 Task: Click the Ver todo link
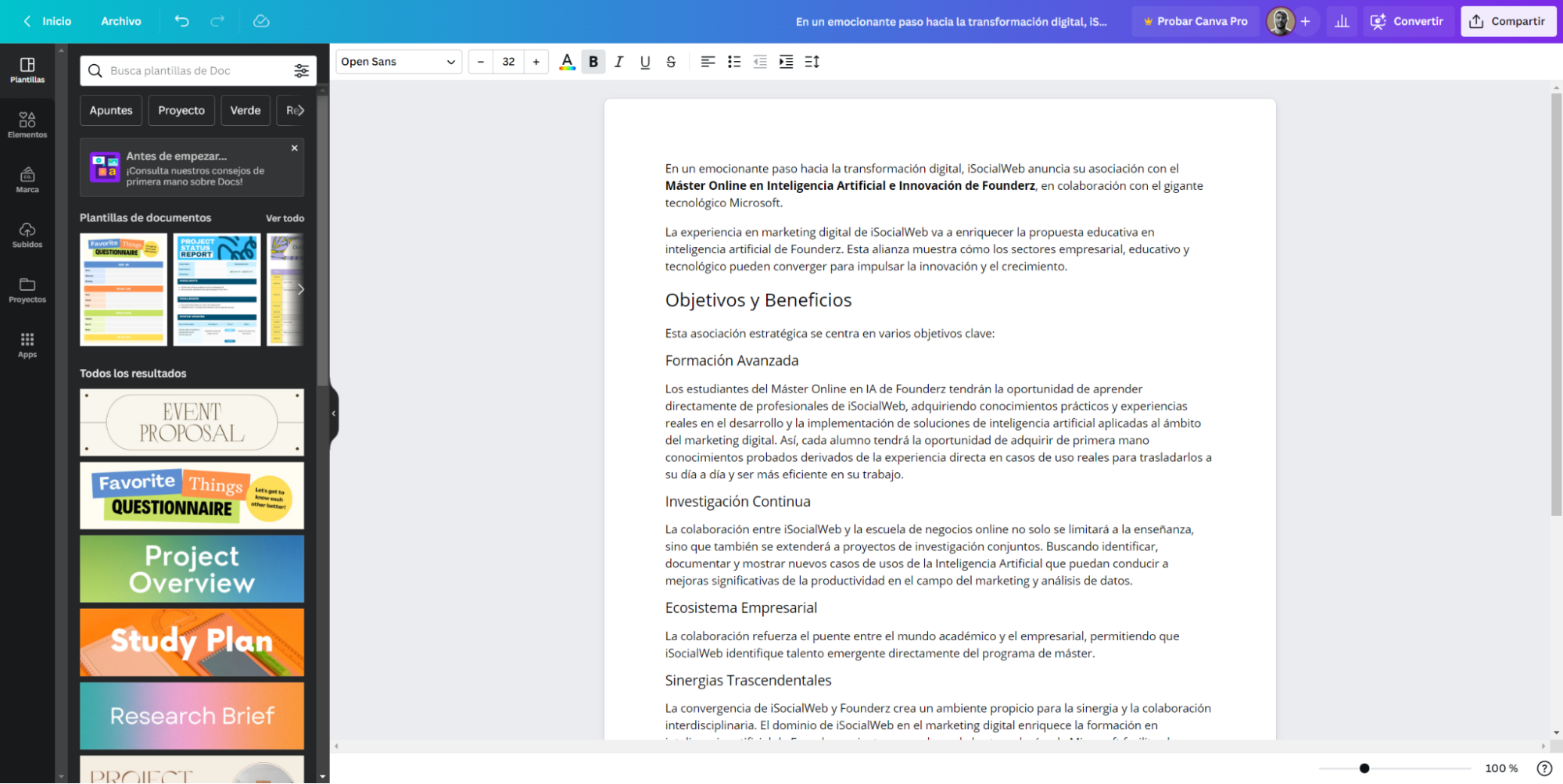(x=285, y=218)
